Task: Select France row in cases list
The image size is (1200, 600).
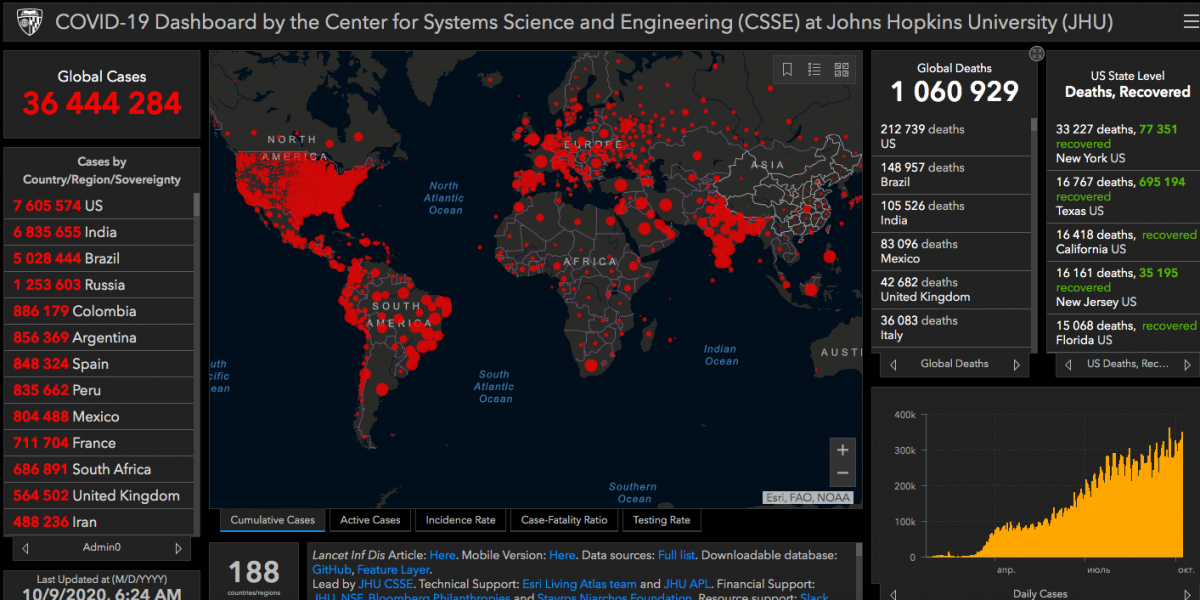Action: (x=98, y=443)
